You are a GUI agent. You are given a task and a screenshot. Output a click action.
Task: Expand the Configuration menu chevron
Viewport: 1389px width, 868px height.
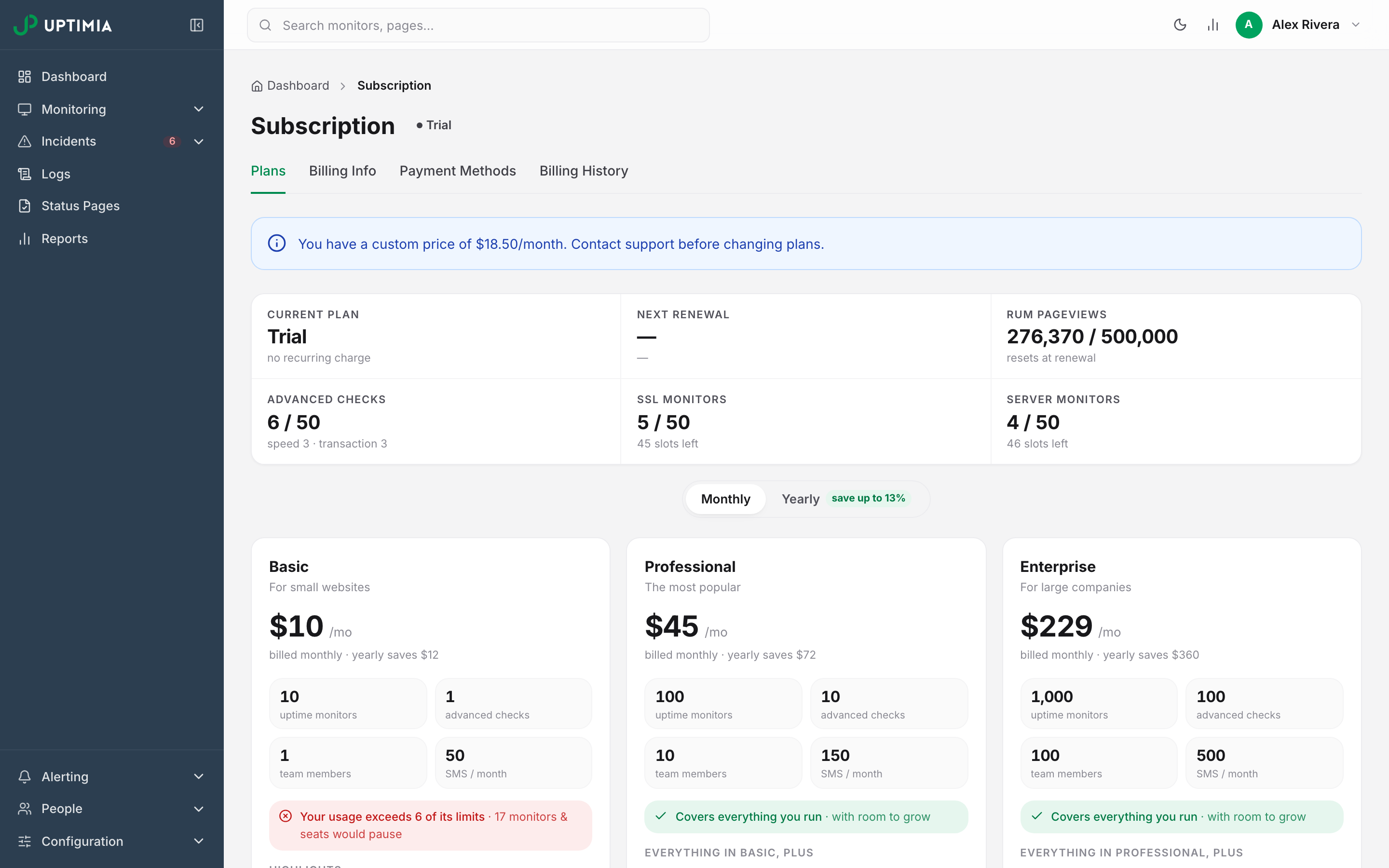point(199,841)
